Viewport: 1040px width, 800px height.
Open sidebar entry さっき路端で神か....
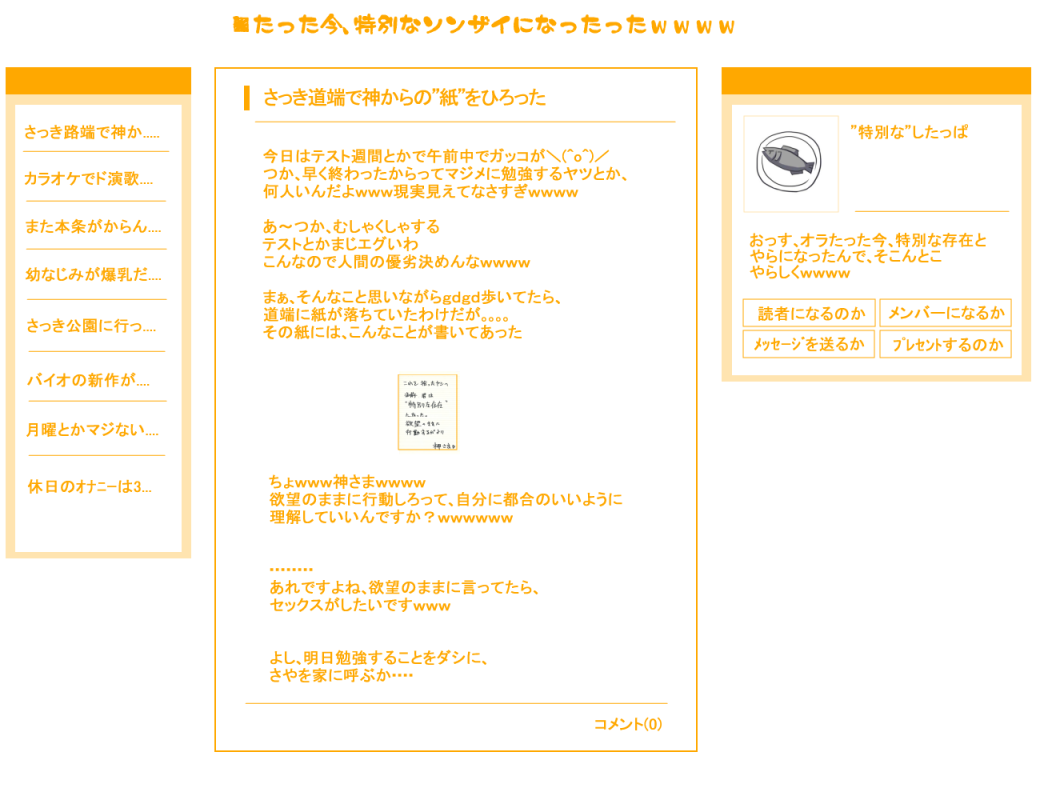point(92,132)
